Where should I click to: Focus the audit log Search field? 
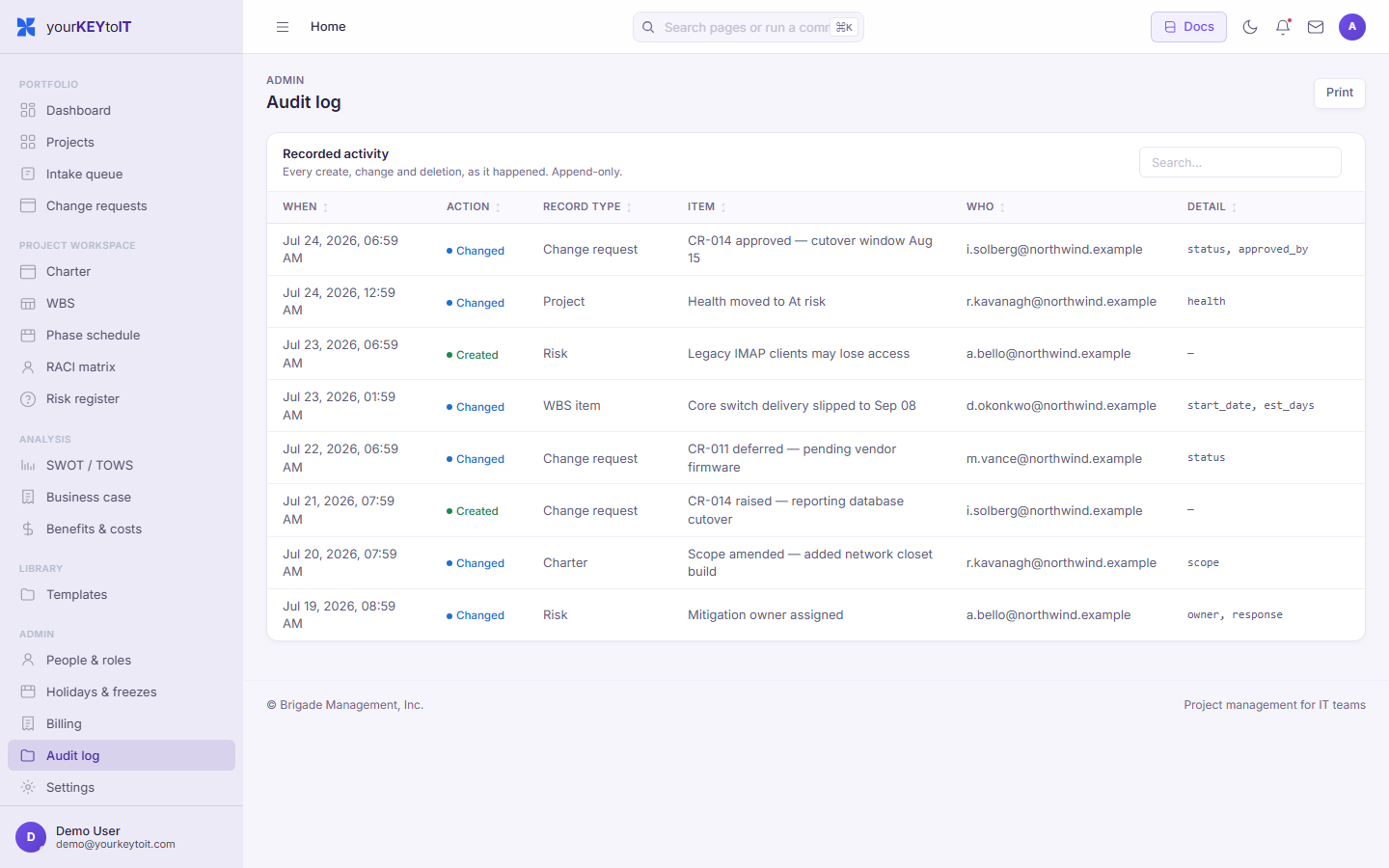point(1240,162)
